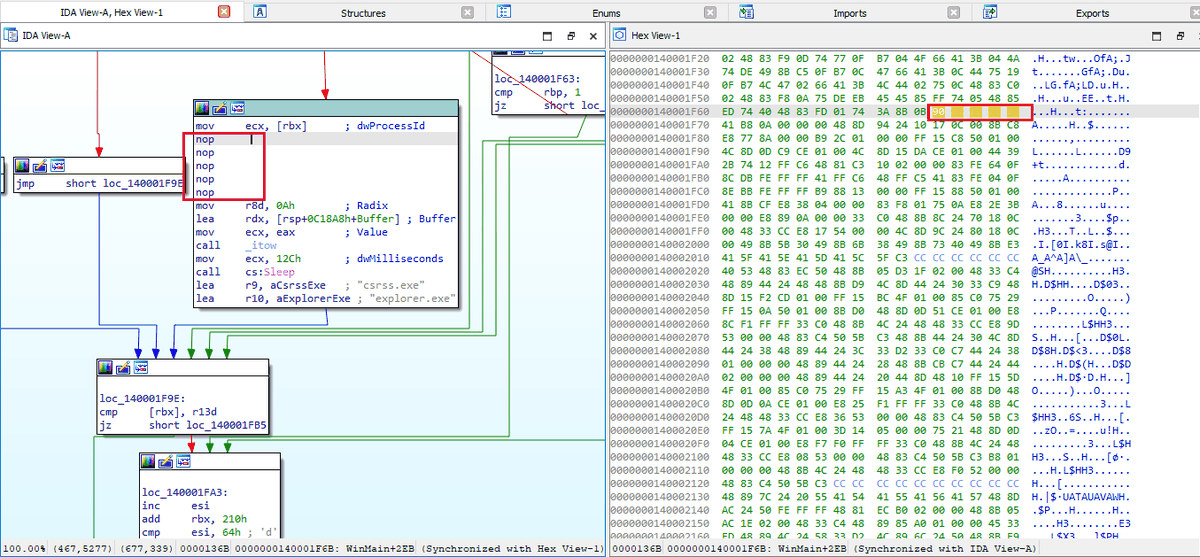The image size is (1200, 557).
Task: Click the Hex View-1 panel title icon
Action: [x=619, y=35]
